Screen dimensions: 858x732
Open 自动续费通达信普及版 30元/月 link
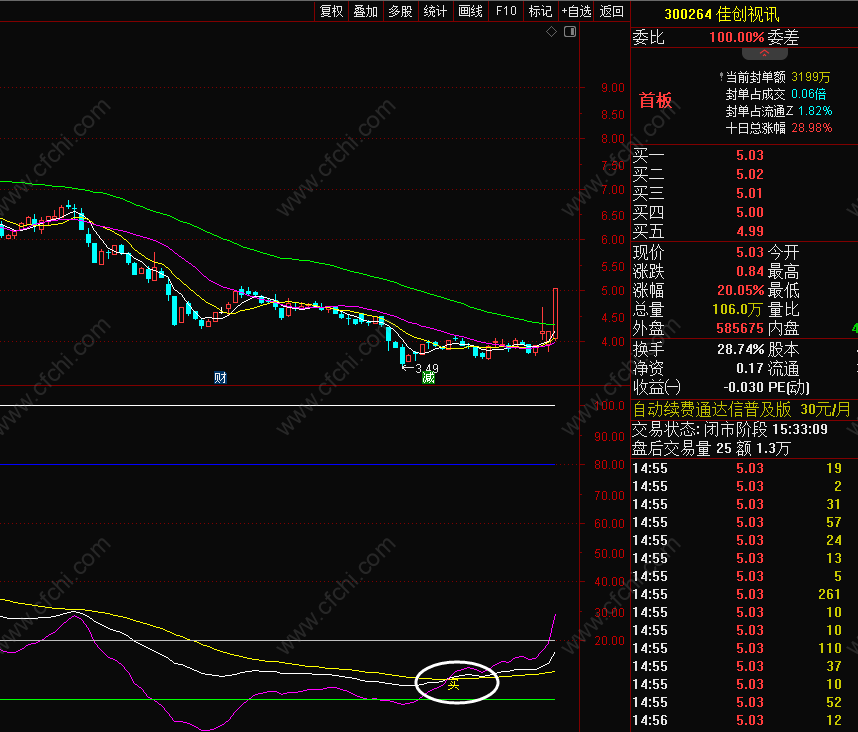741,409
